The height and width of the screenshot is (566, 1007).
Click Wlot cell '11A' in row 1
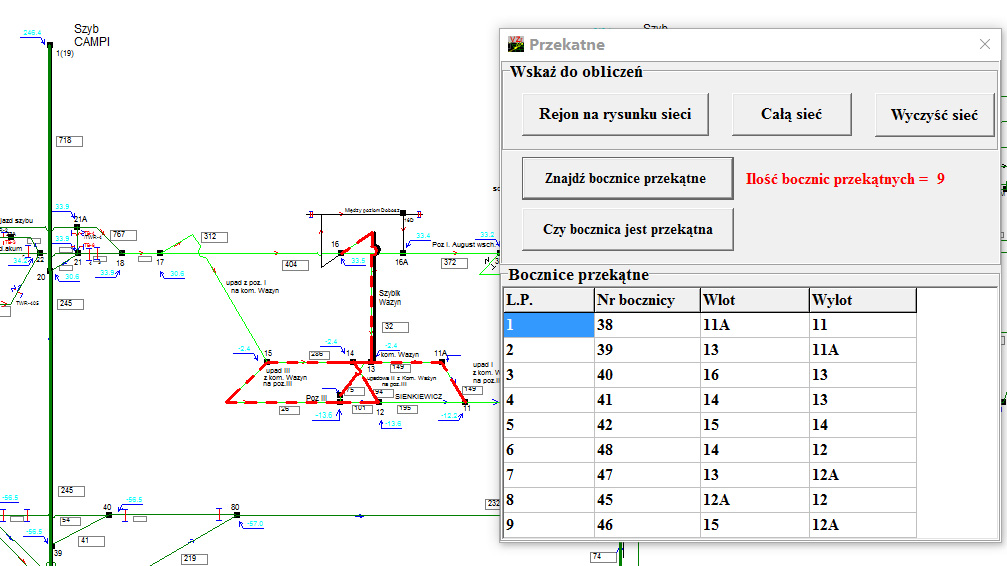point(755,325)
